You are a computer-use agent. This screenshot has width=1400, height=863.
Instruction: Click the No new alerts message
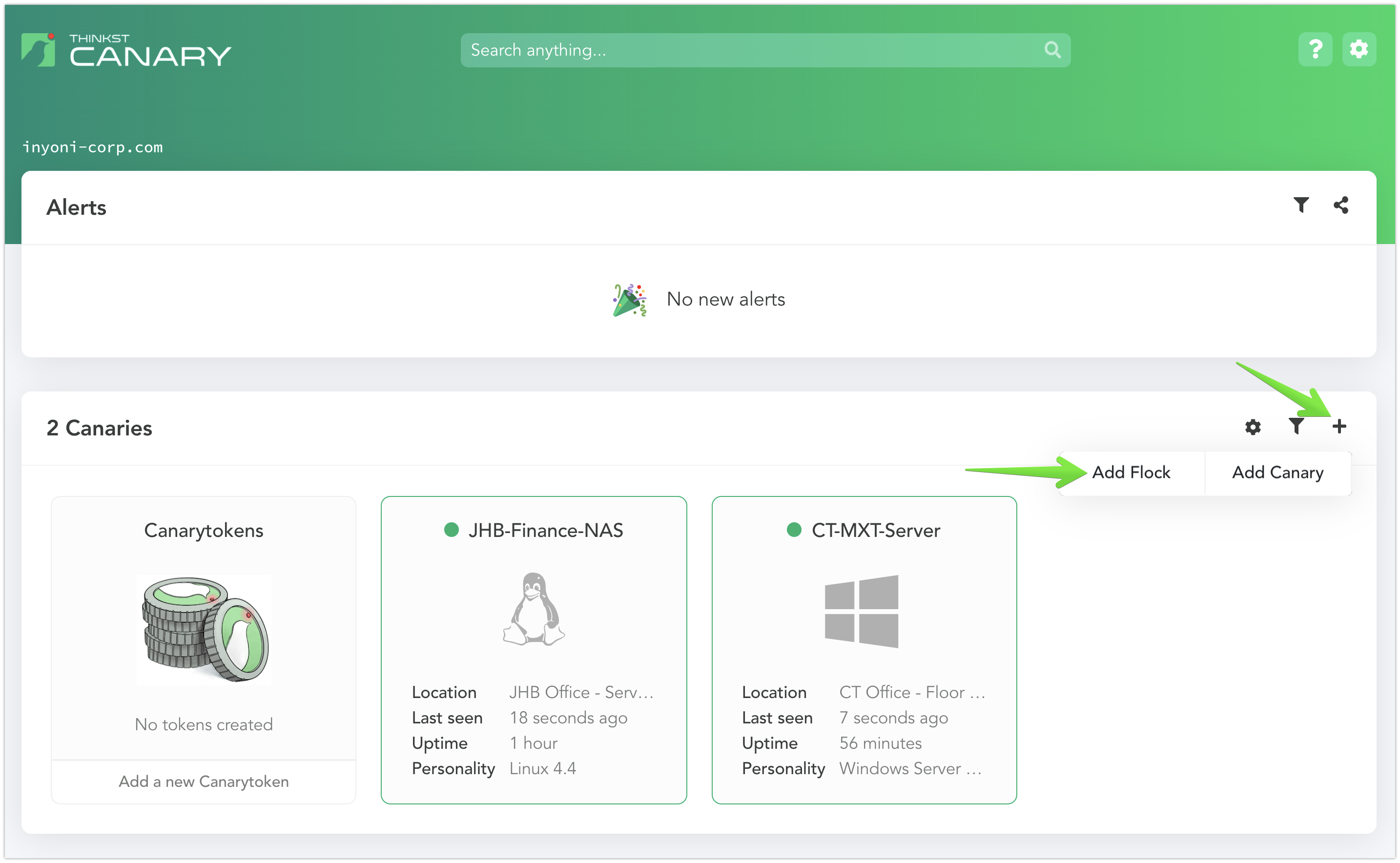726,299
